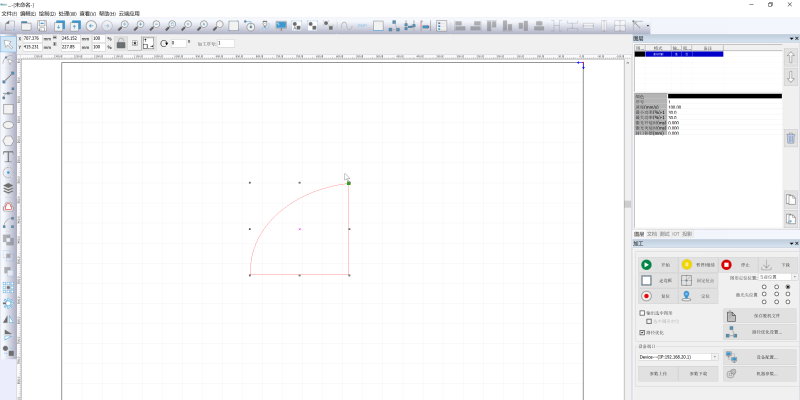This screenshot has height=400, width=800.
Task: Open the 加工 panel header dropdown arrow
Action: point(792,244)
